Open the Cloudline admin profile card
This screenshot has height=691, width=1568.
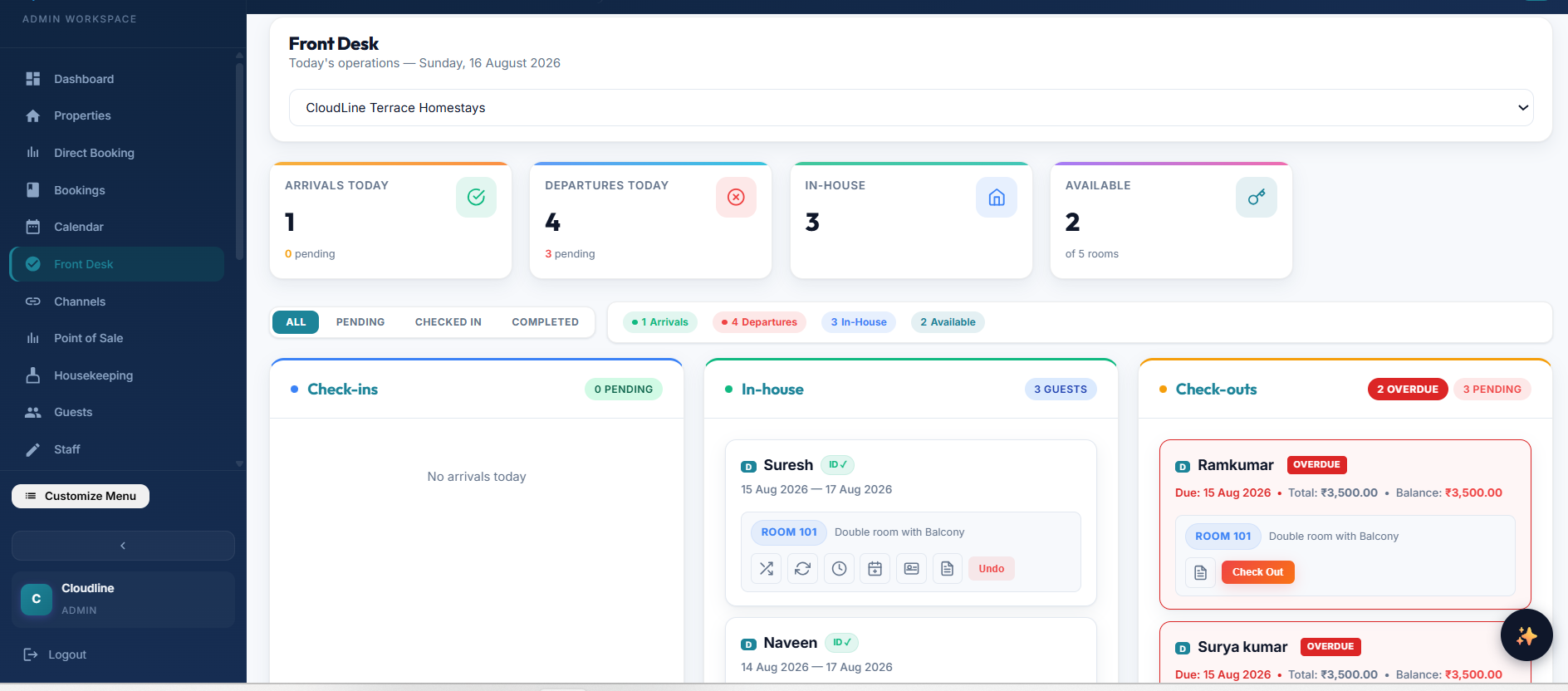coord(123,599)
